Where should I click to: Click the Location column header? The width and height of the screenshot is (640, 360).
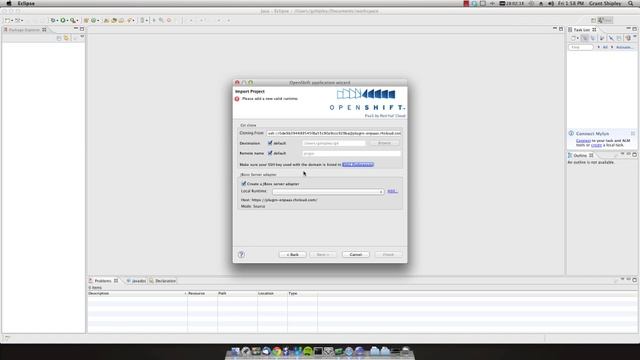pyautogui.click(x=272, y=293)
